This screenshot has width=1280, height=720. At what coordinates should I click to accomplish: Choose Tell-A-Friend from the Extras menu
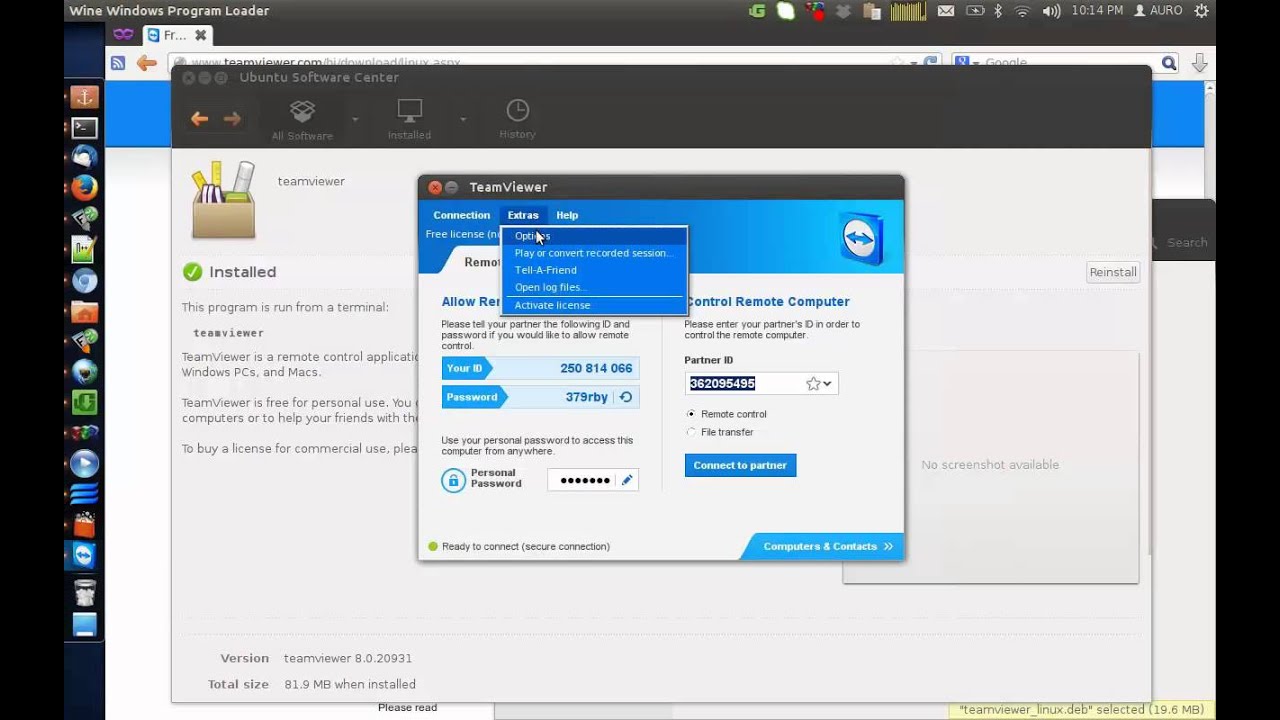pyautogui.click(x=594, y=270)
